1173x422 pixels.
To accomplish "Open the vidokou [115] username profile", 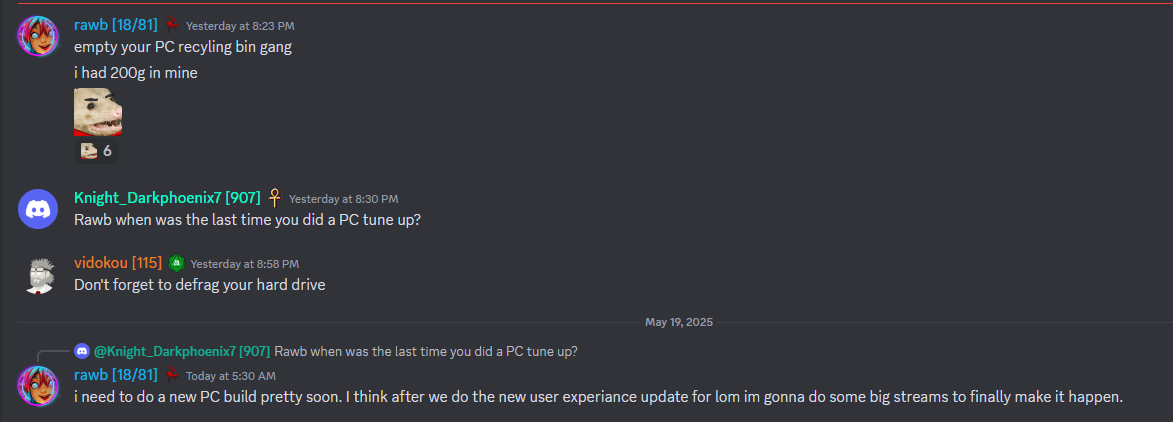I will (x=118, y=263).
